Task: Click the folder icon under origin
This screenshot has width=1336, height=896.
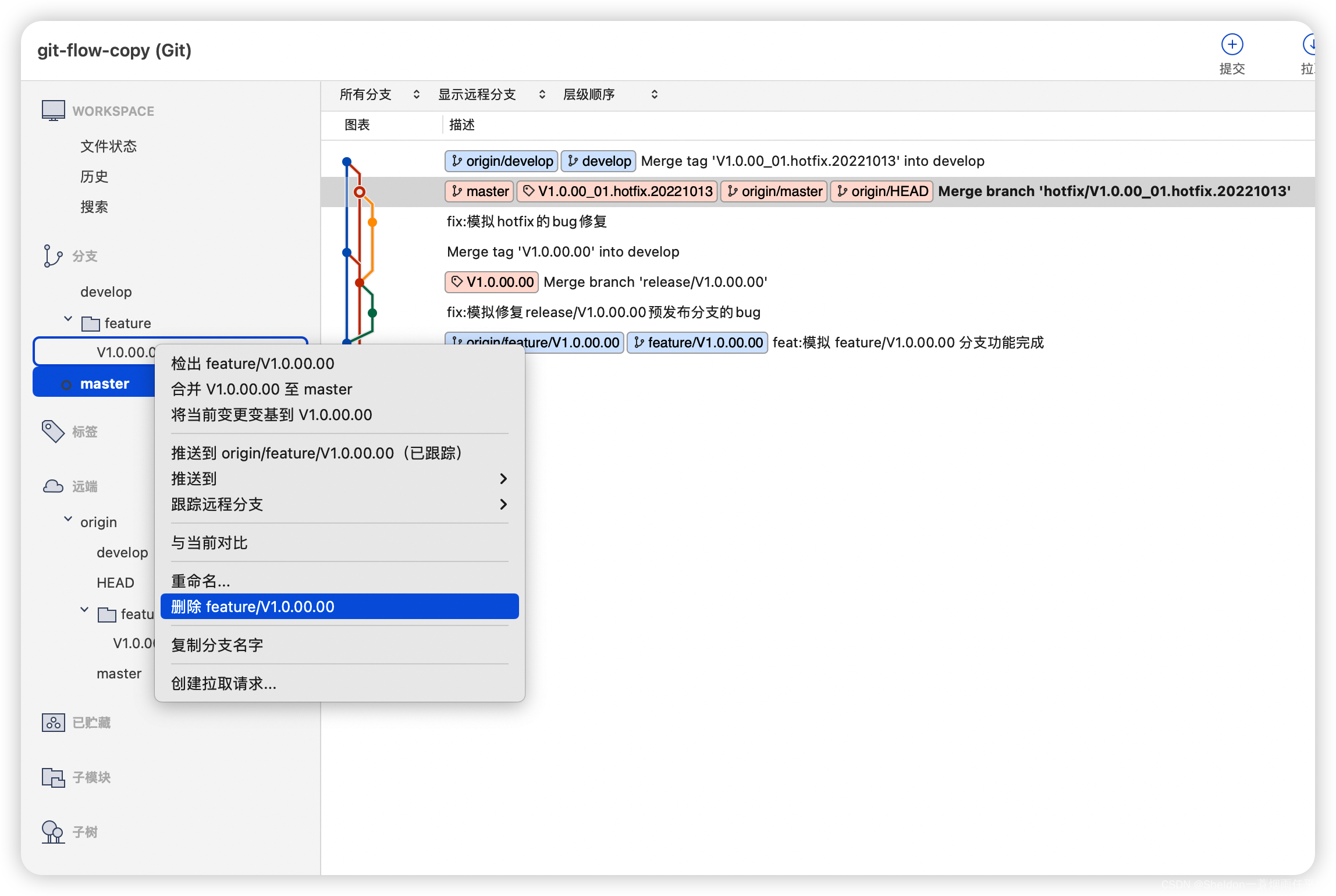Action: (x=107, y=614)
